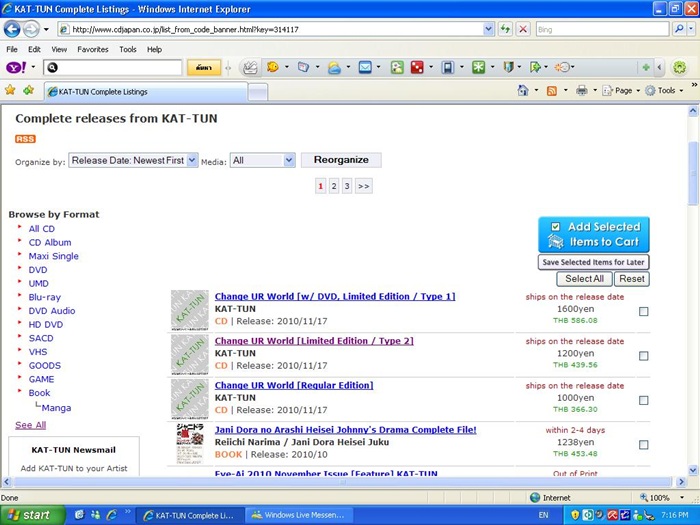Image resolution: width=700 pixels, height=525 pixels.
Task: Open Change UR World Regular Edition link
Action: [294, 385]
